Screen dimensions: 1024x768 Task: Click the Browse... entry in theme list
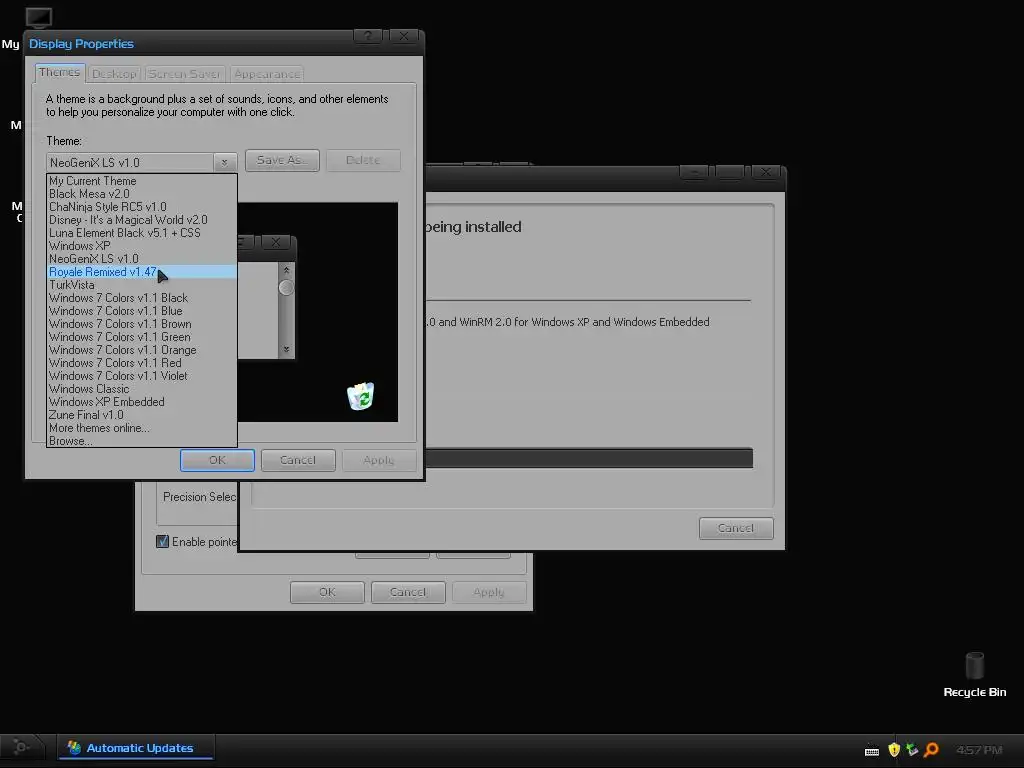coord(142,441)
